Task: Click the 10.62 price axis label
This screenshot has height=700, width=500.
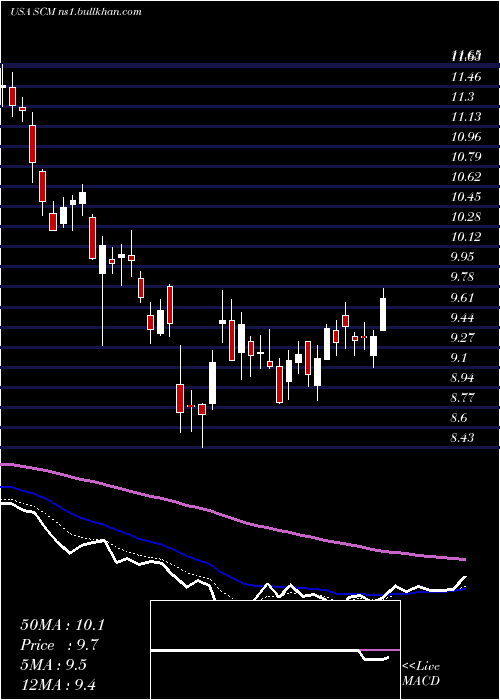Action: [466, 177]
